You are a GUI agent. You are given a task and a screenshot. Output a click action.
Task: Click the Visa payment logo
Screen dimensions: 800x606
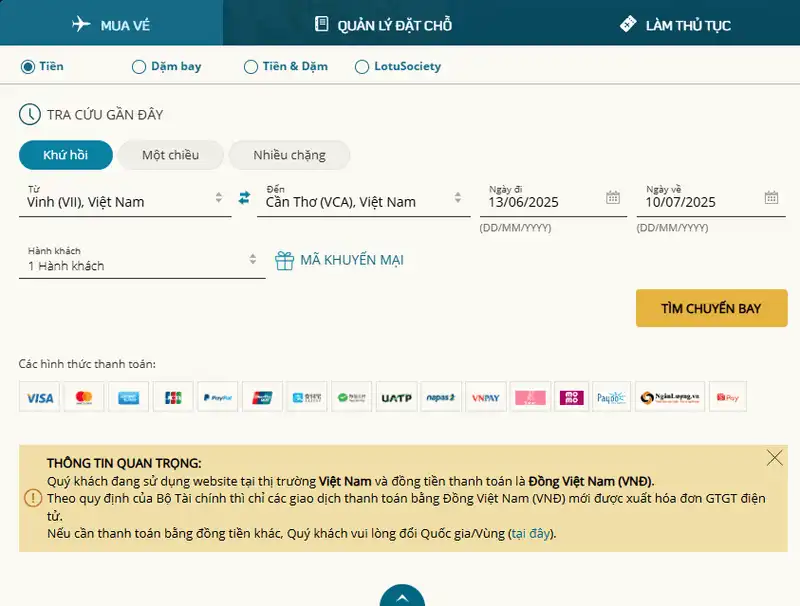pos(40,397)
